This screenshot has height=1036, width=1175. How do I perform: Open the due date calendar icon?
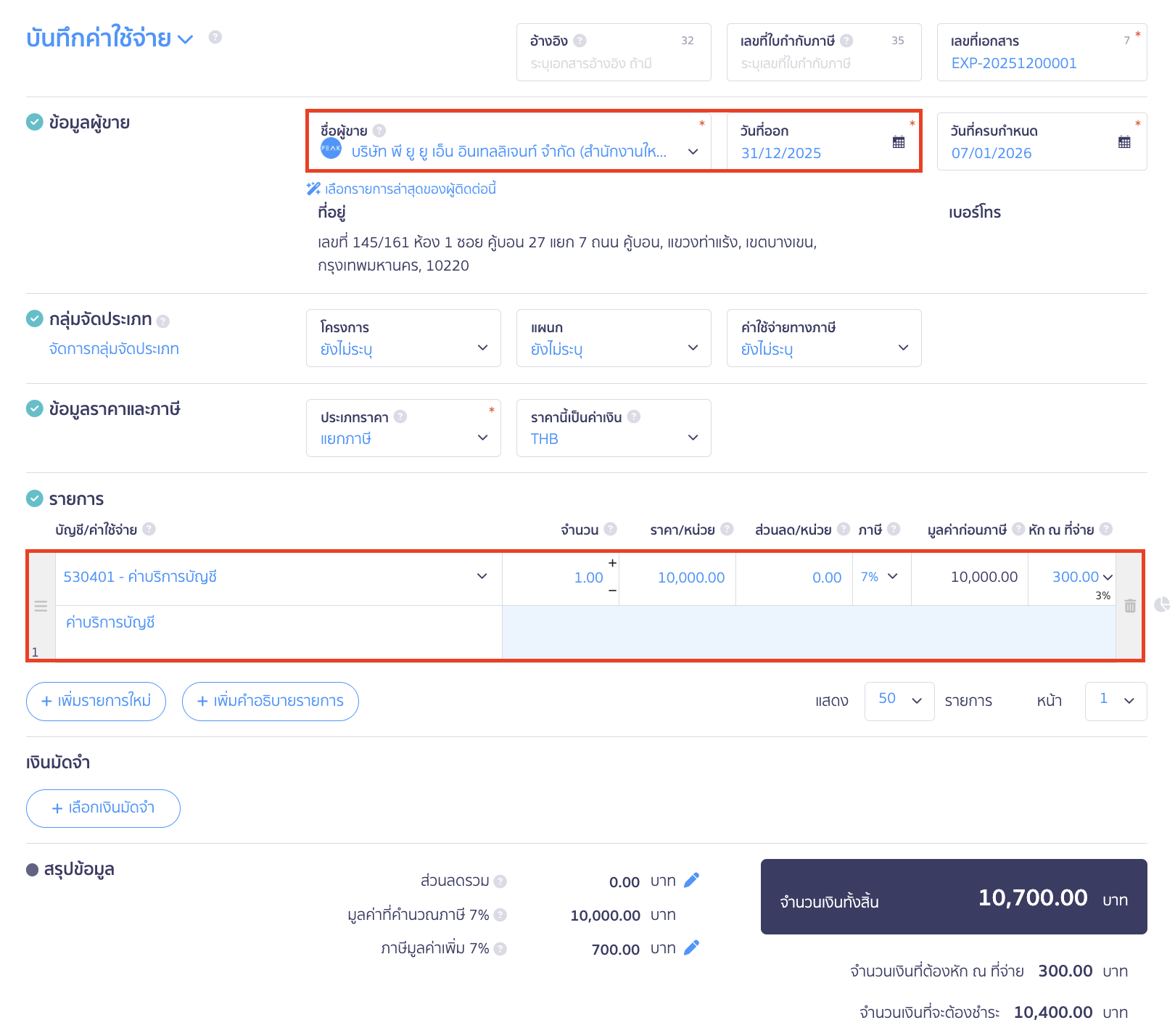[1124, 142]
